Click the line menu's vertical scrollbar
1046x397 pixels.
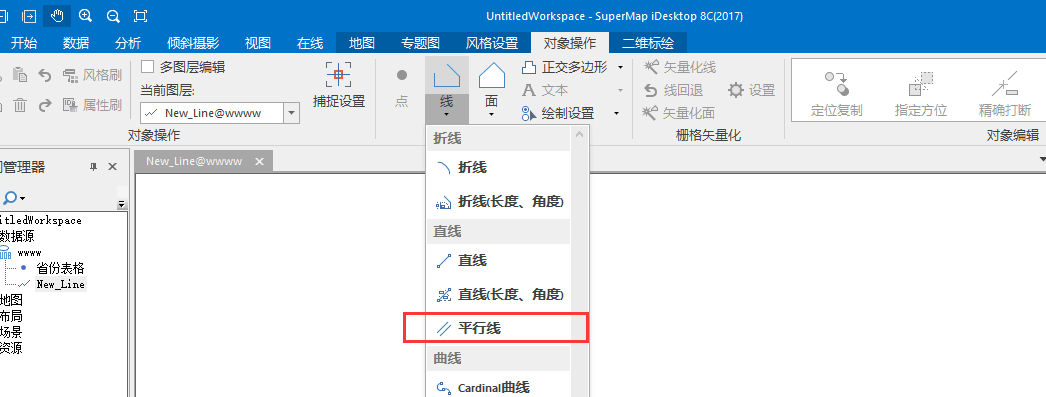point(579,262)
